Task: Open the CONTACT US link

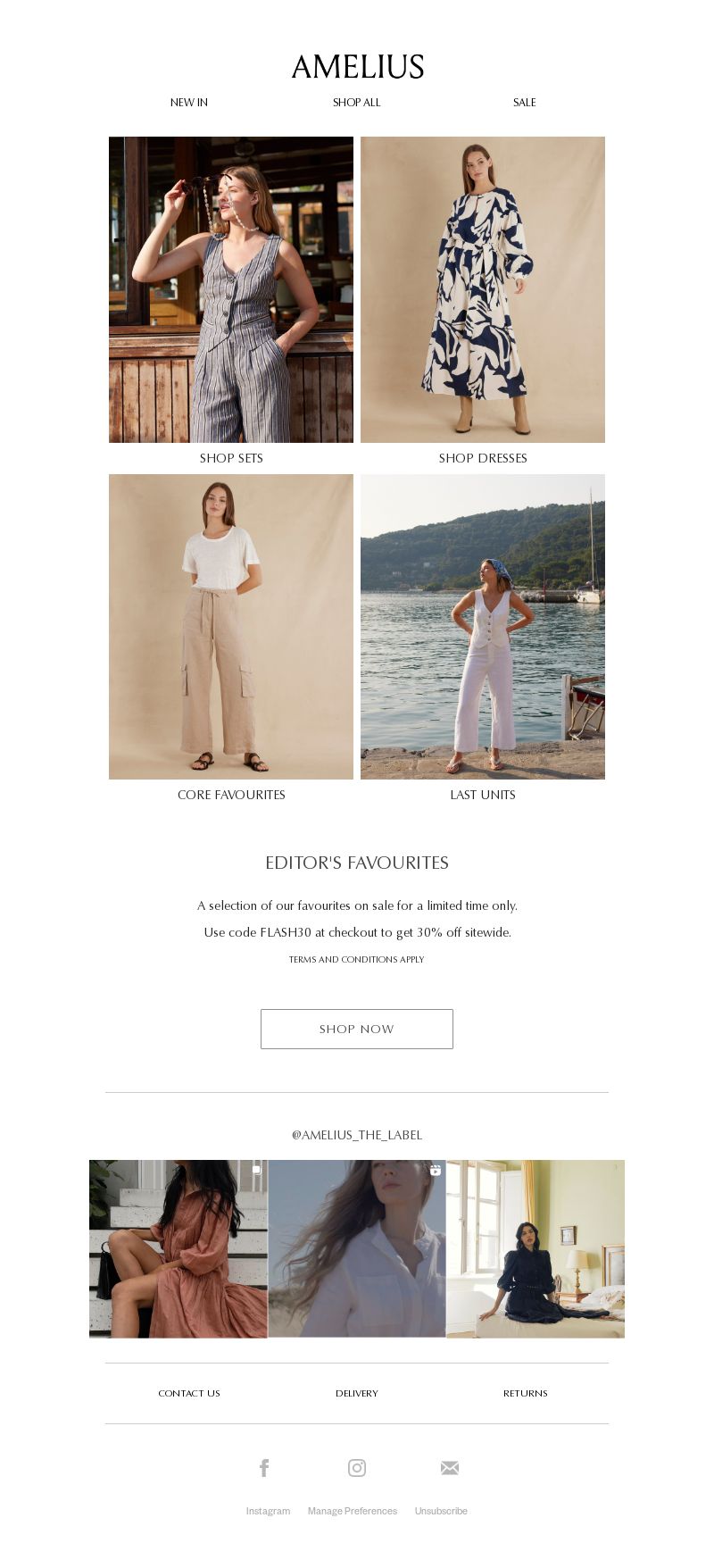Action: coord(189,1393)
